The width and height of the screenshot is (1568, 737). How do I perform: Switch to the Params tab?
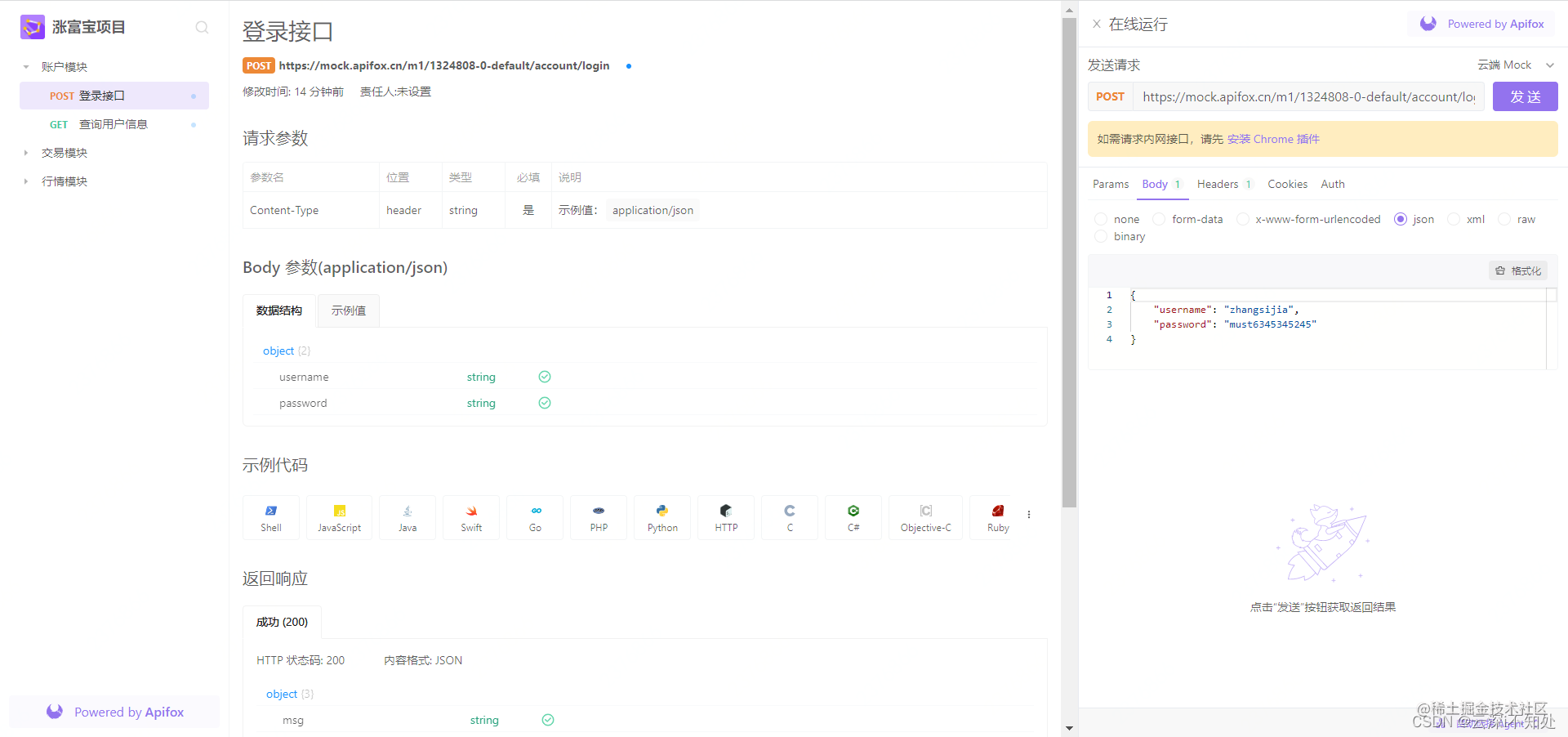point(1111,184)
